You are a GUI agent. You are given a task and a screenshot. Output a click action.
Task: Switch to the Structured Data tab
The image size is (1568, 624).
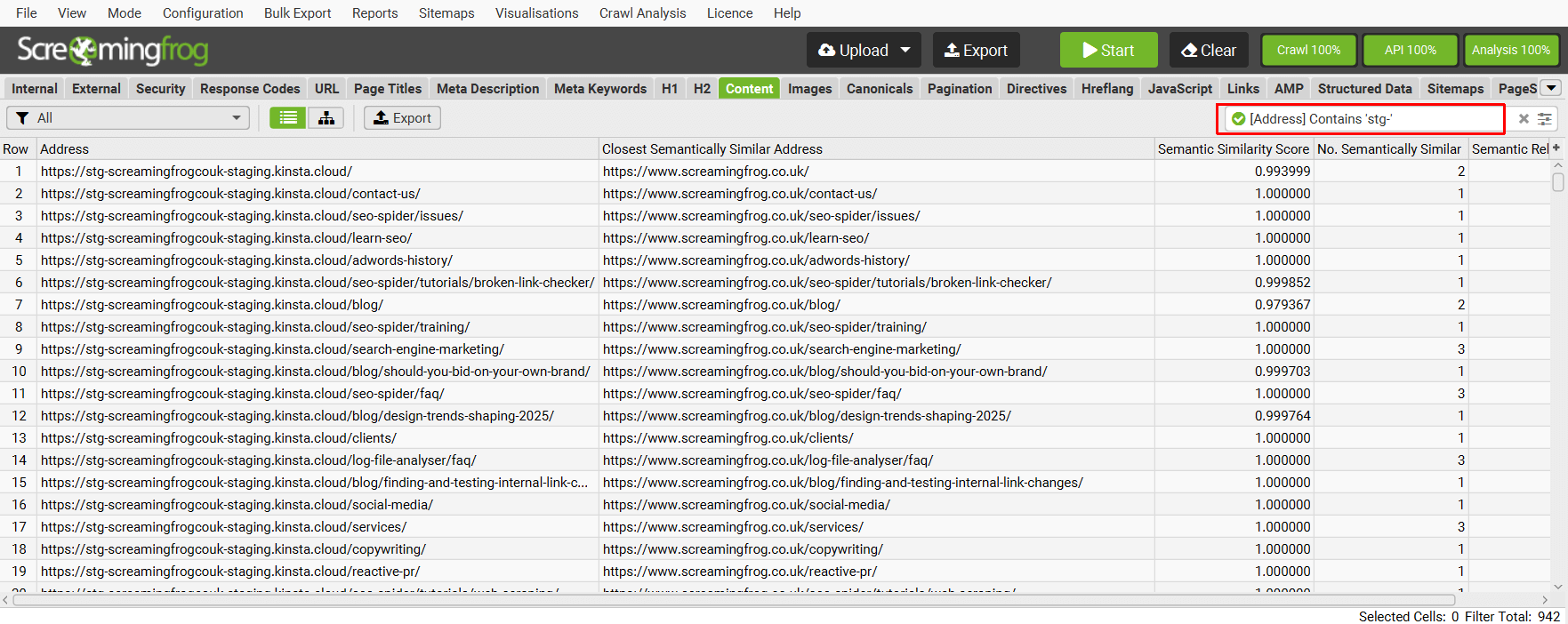click(x=1364, y=88)
